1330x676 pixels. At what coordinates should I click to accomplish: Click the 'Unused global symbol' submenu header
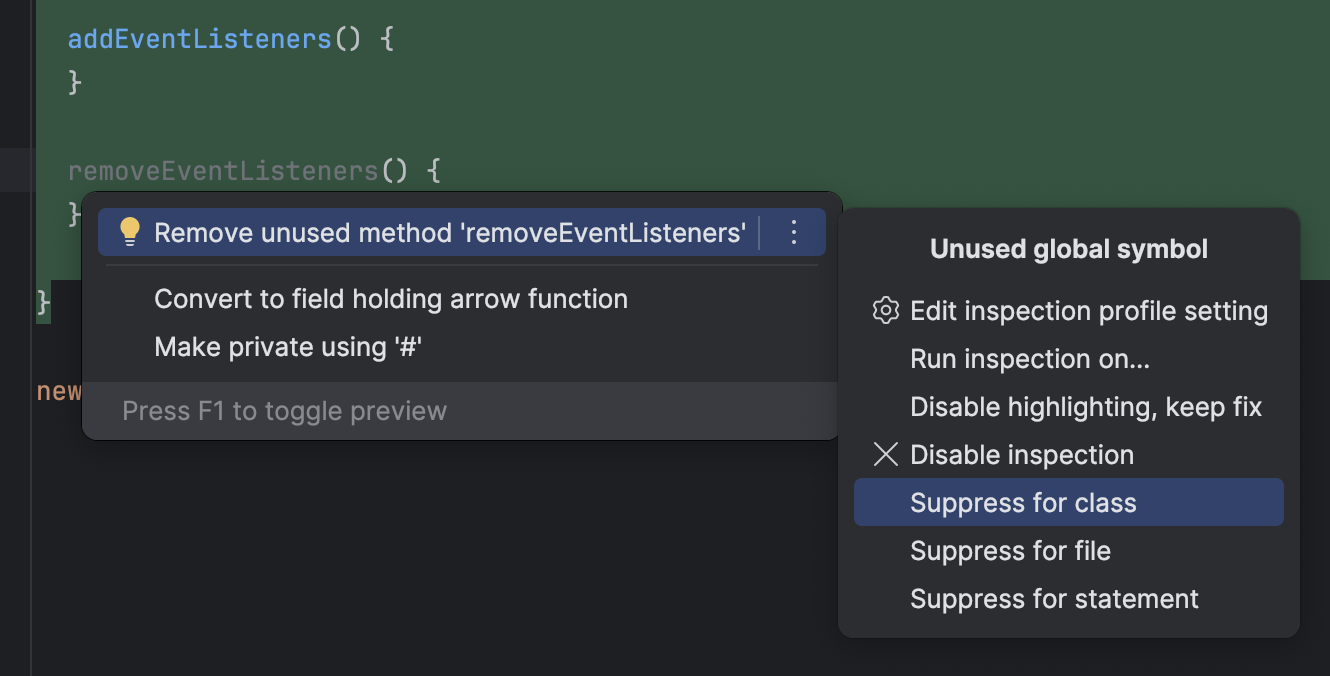[x=1068, y=248]
